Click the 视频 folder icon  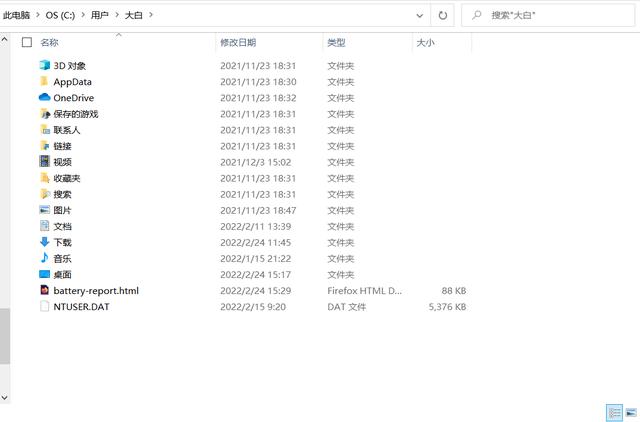point(44,161)
